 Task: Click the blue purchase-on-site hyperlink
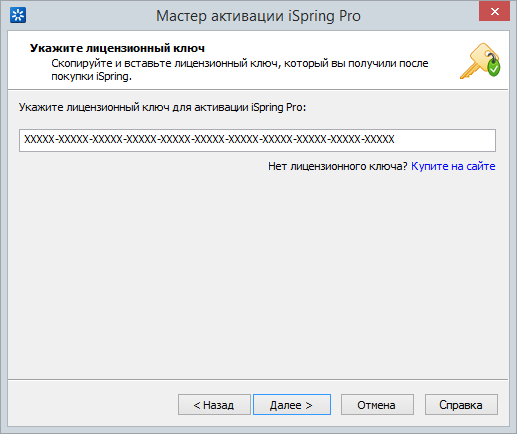tap(453, 166)
